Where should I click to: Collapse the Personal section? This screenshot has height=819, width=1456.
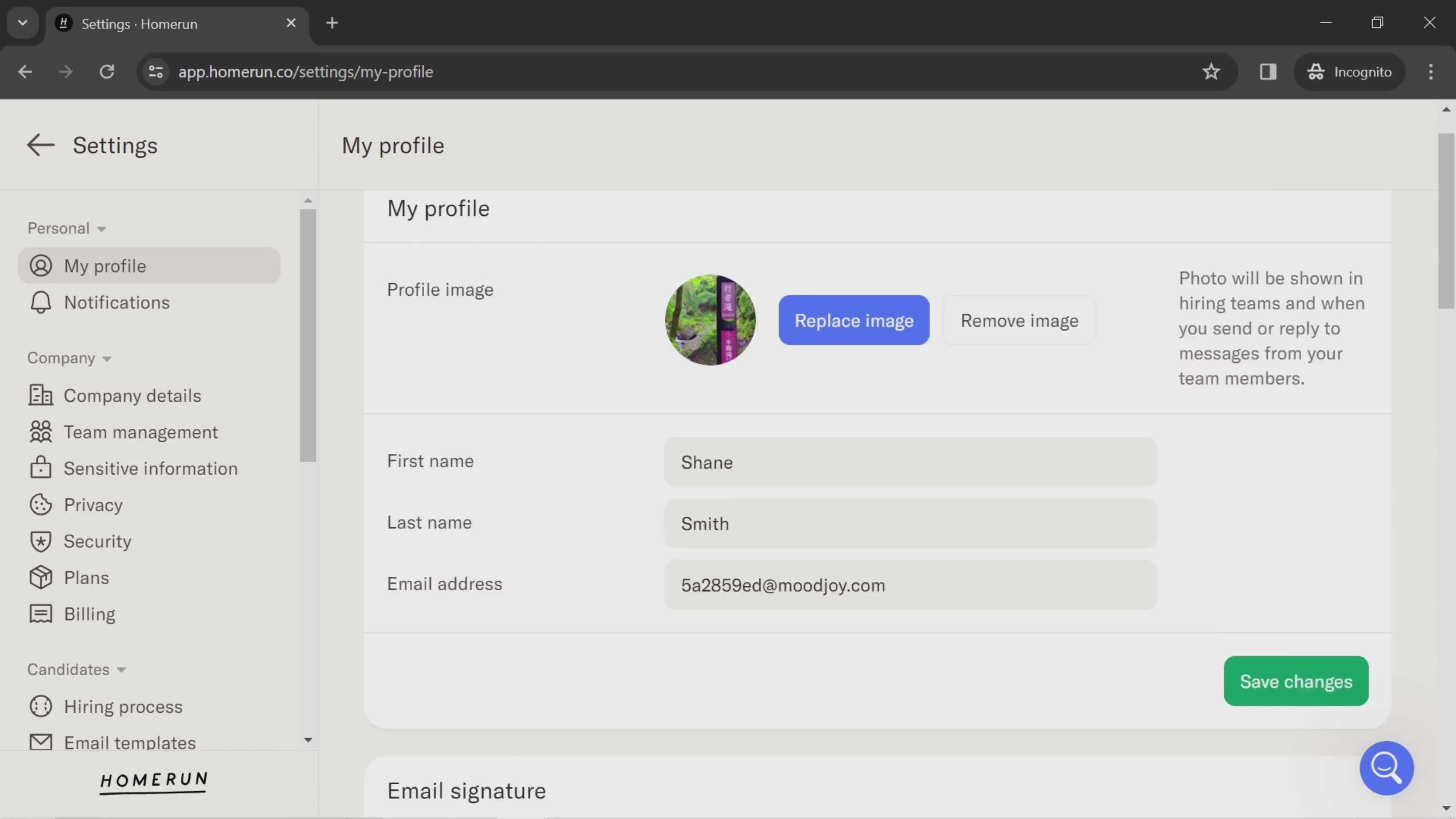point(67,228)
